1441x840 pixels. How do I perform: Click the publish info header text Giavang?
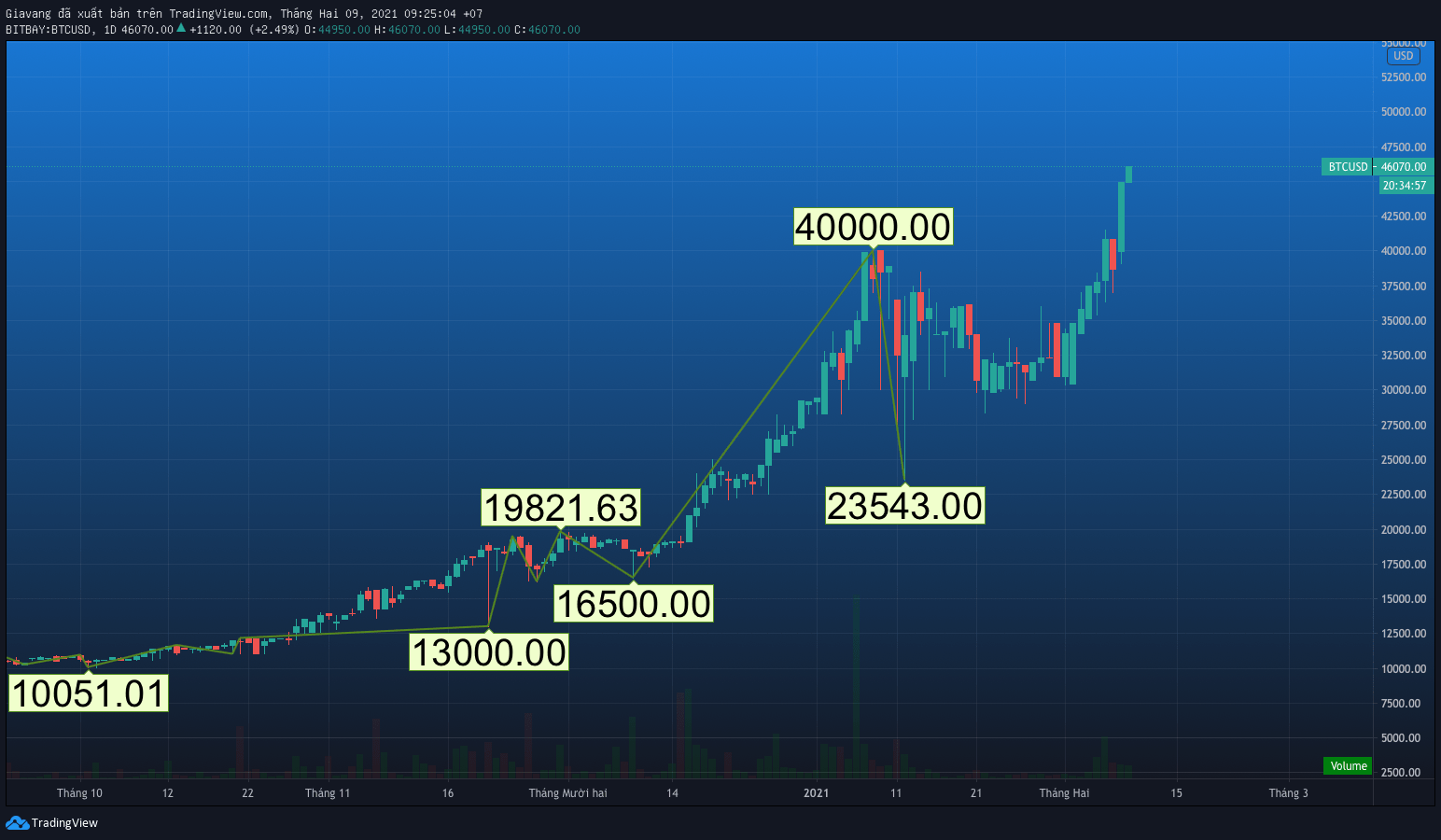pyautogui.click(x=245, y=14)
